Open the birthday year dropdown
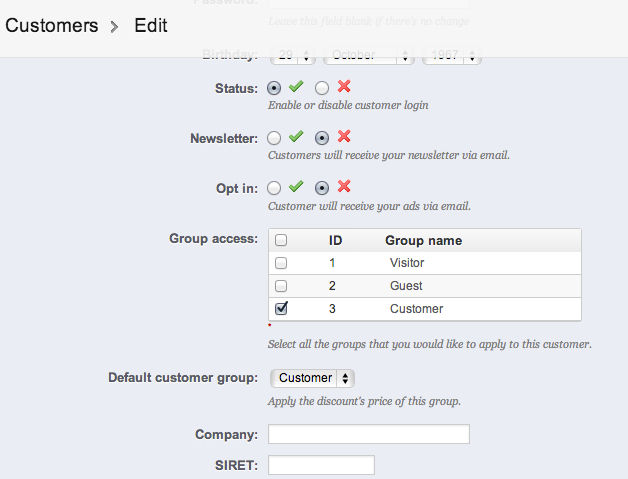 [452, 55]
